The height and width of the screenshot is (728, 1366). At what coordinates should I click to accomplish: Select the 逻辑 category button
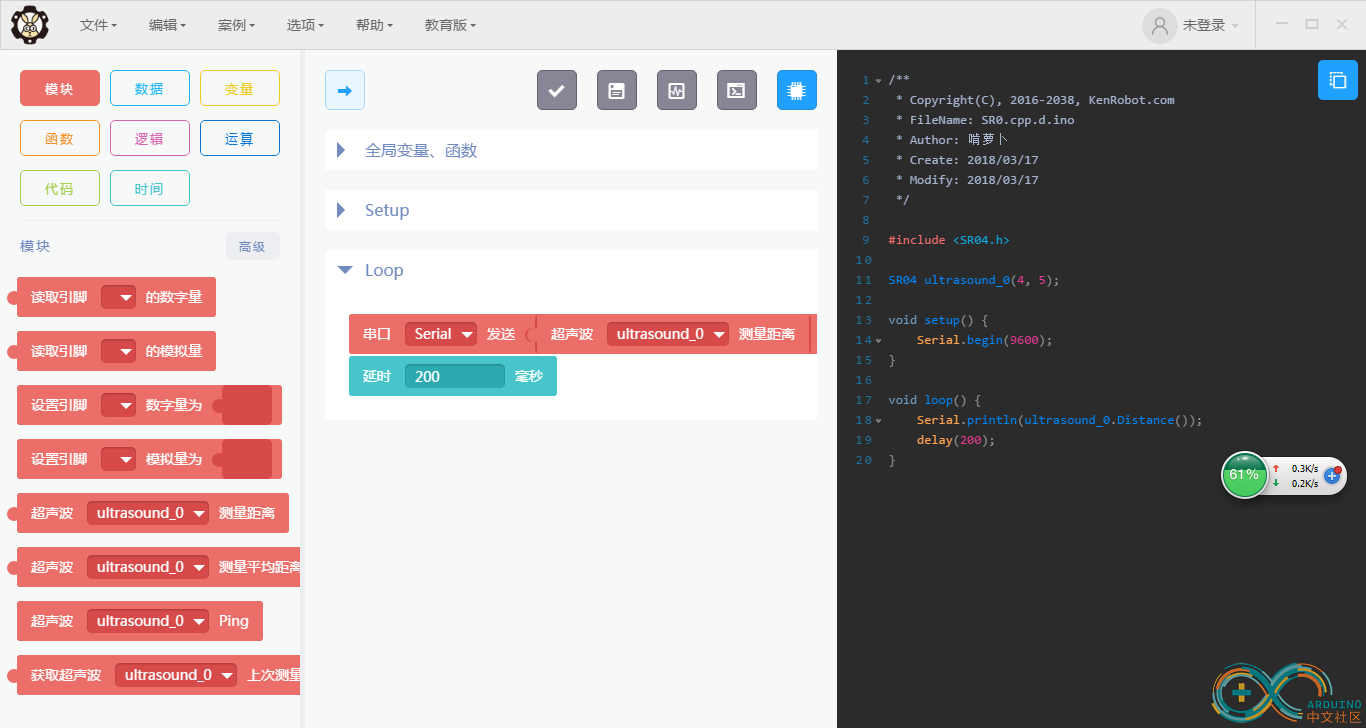(150, 138)
